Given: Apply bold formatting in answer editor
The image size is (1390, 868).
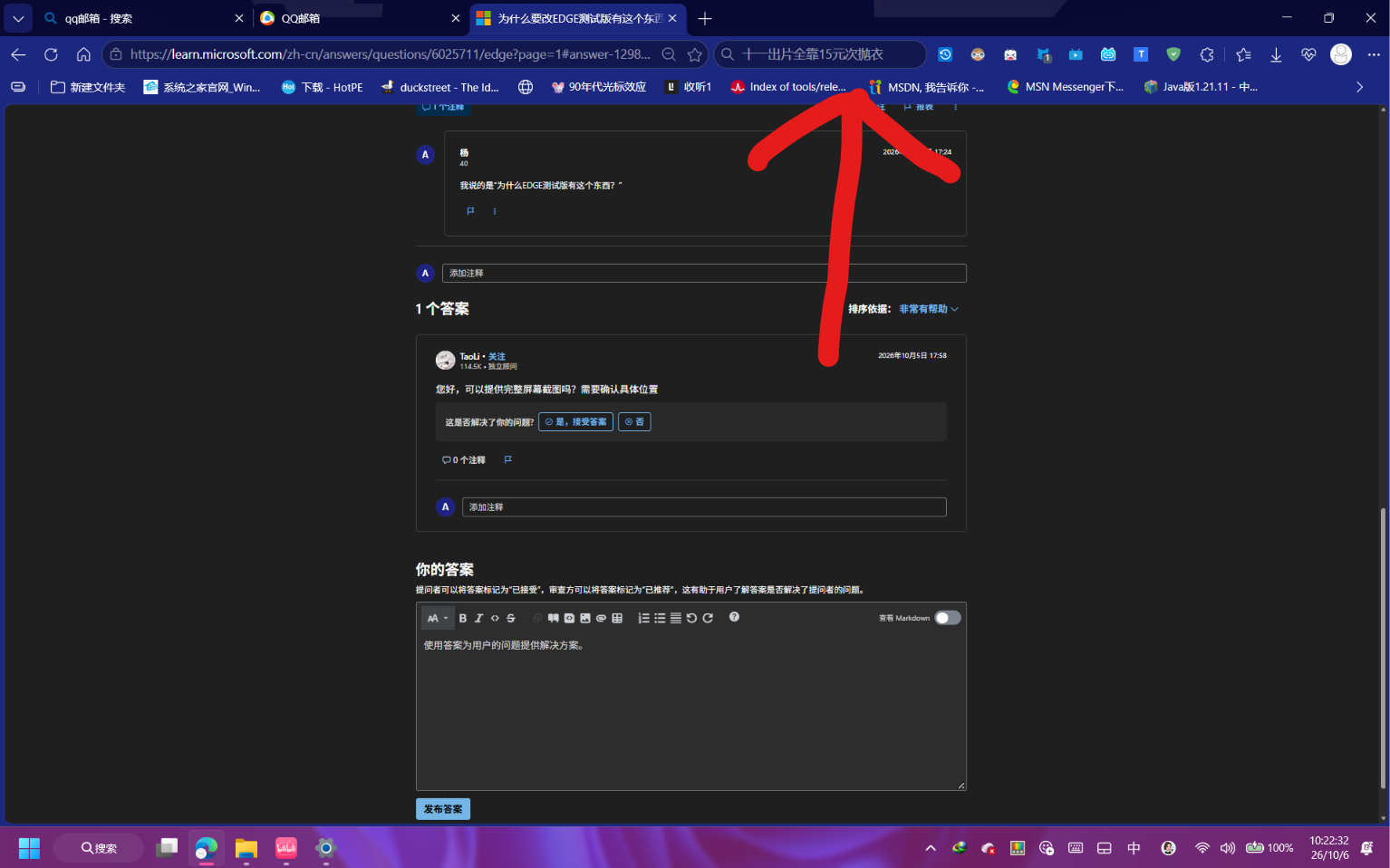Looking at the screenshot, I should click(462, 618).
